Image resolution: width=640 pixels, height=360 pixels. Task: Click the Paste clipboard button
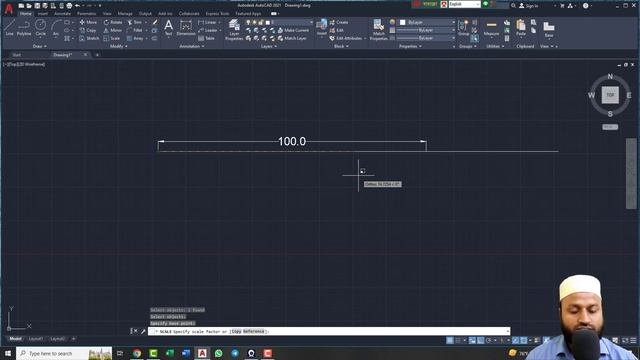[521, 28]
